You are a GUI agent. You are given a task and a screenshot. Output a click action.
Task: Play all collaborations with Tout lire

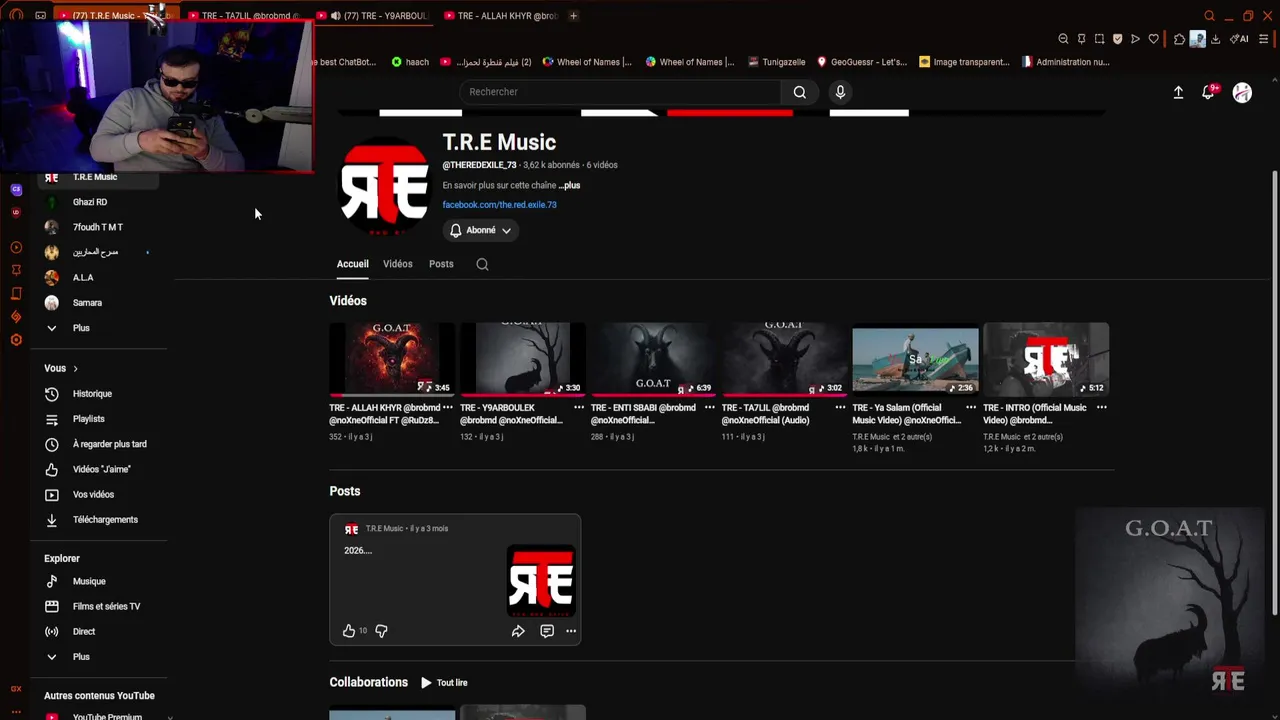(x=443, y=683)
